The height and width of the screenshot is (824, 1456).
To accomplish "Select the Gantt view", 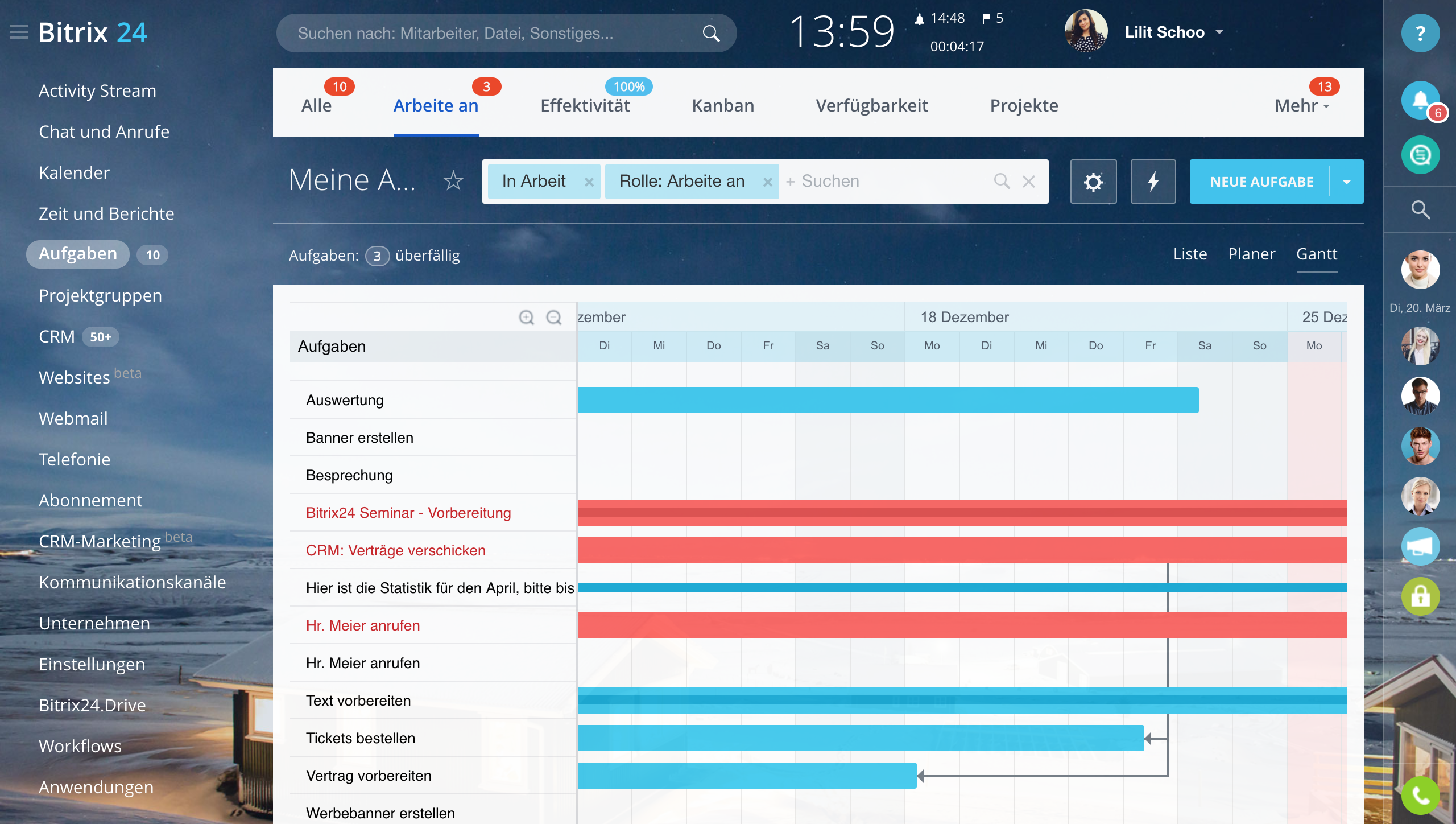I will click(1317, 254).
